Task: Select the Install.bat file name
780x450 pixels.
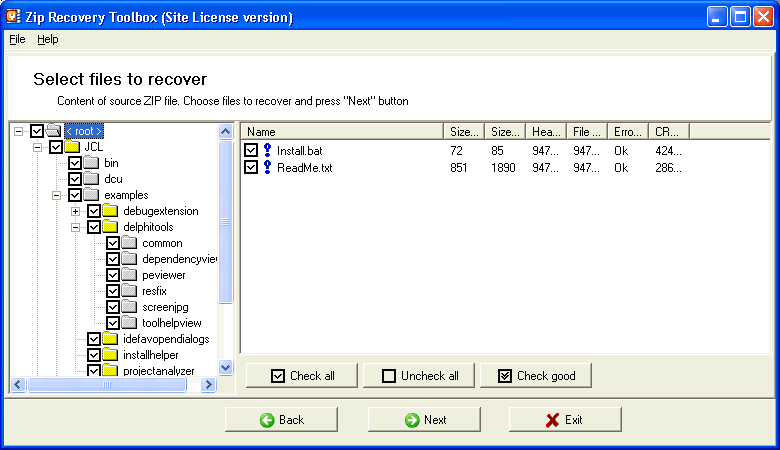Action: 299,151
